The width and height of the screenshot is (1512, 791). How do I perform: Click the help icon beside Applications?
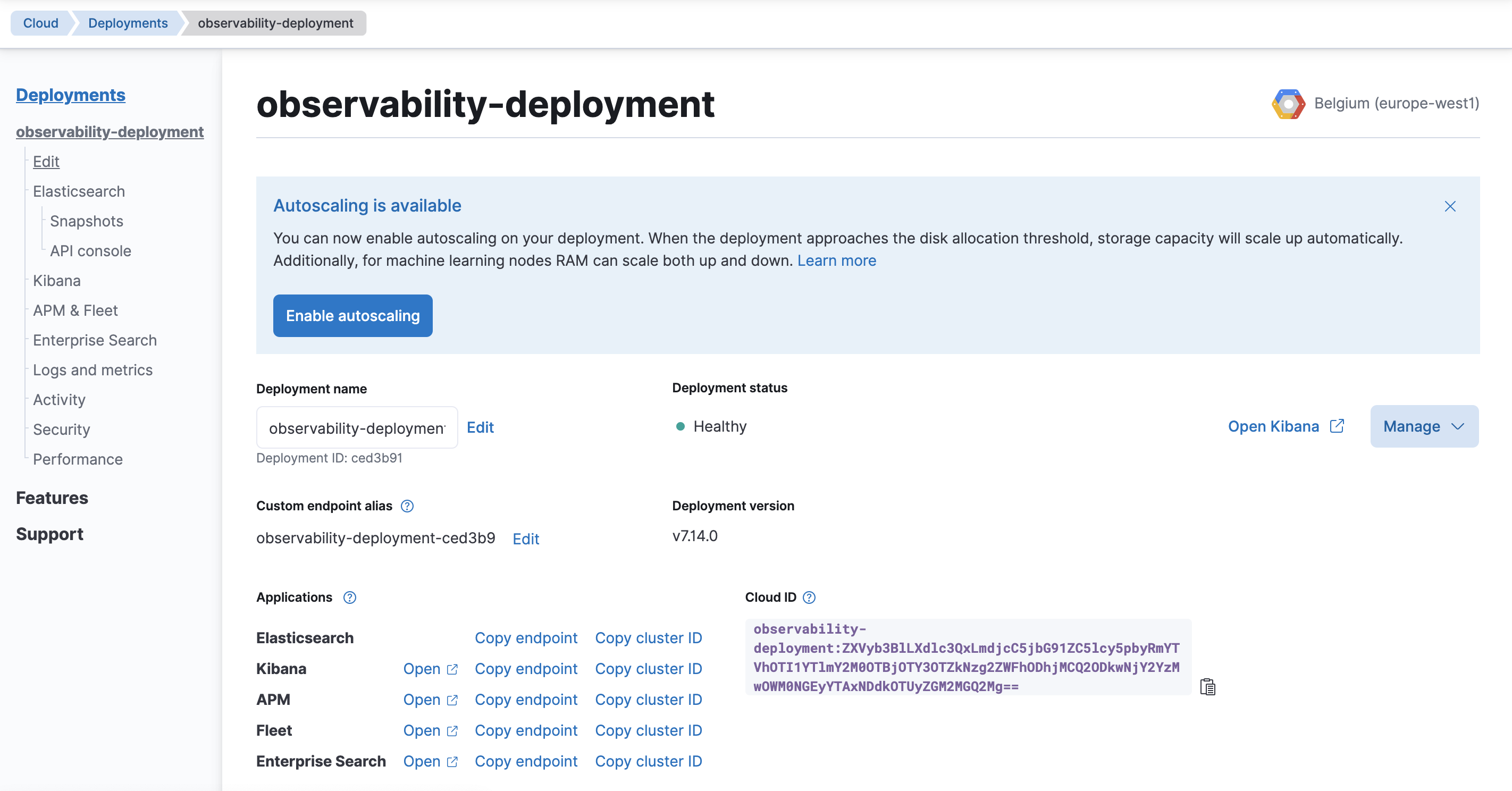coord(350,598)
